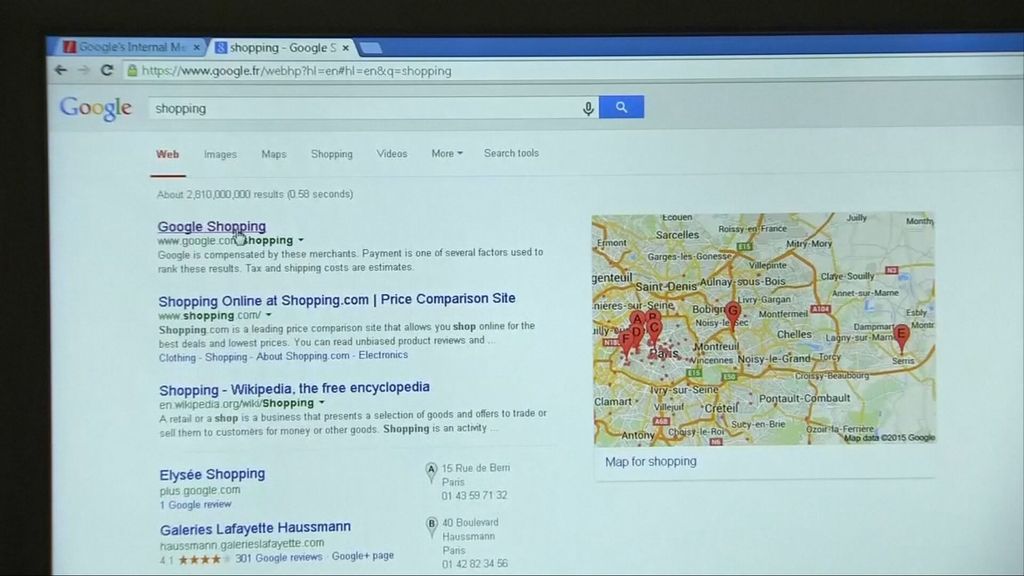Expand the arrow next to en.wikipedia.org/wiki/Shopping
1024x576 pixels.
[x=321, y=403]
